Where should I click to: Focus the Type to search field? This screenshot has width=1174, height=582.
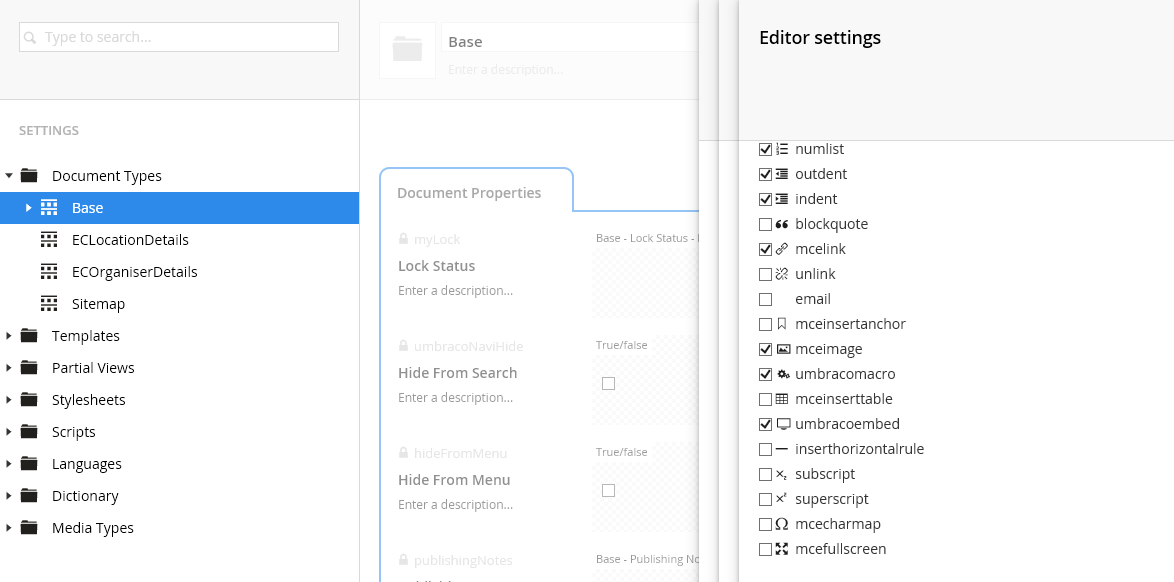[179, 37]
